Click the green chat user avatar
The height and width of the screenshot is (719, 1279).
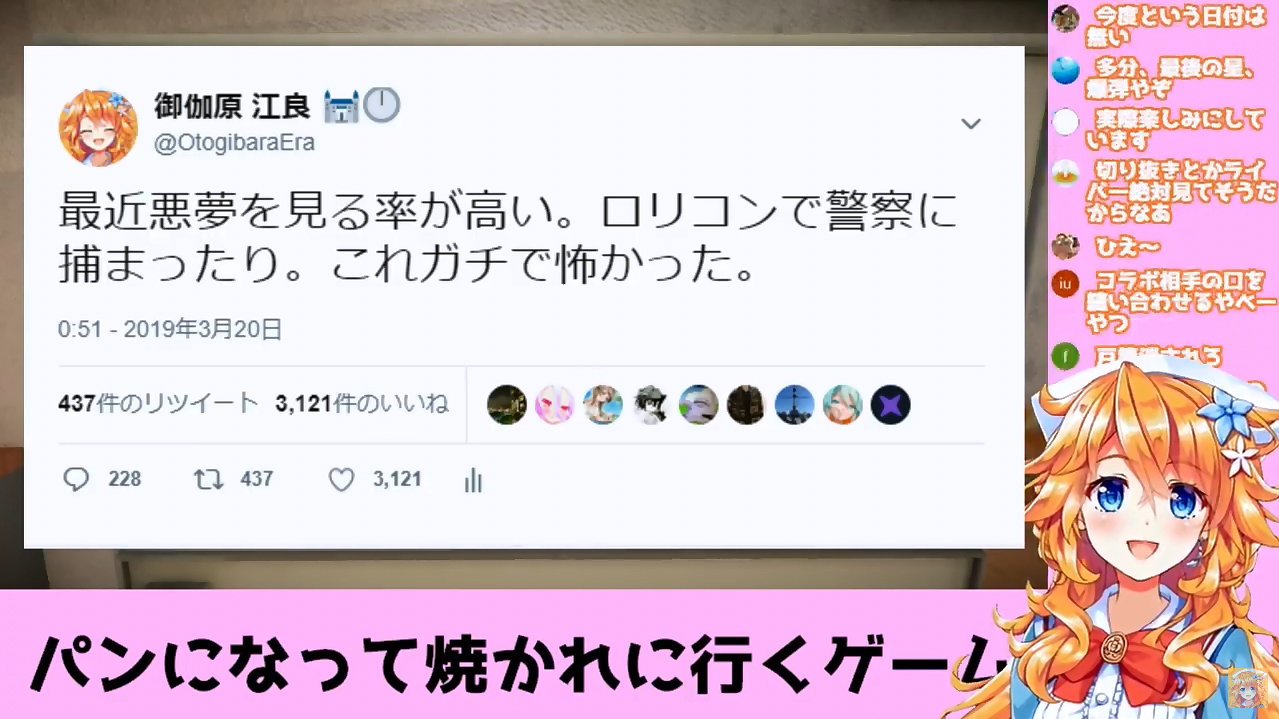coord(1066,355)
